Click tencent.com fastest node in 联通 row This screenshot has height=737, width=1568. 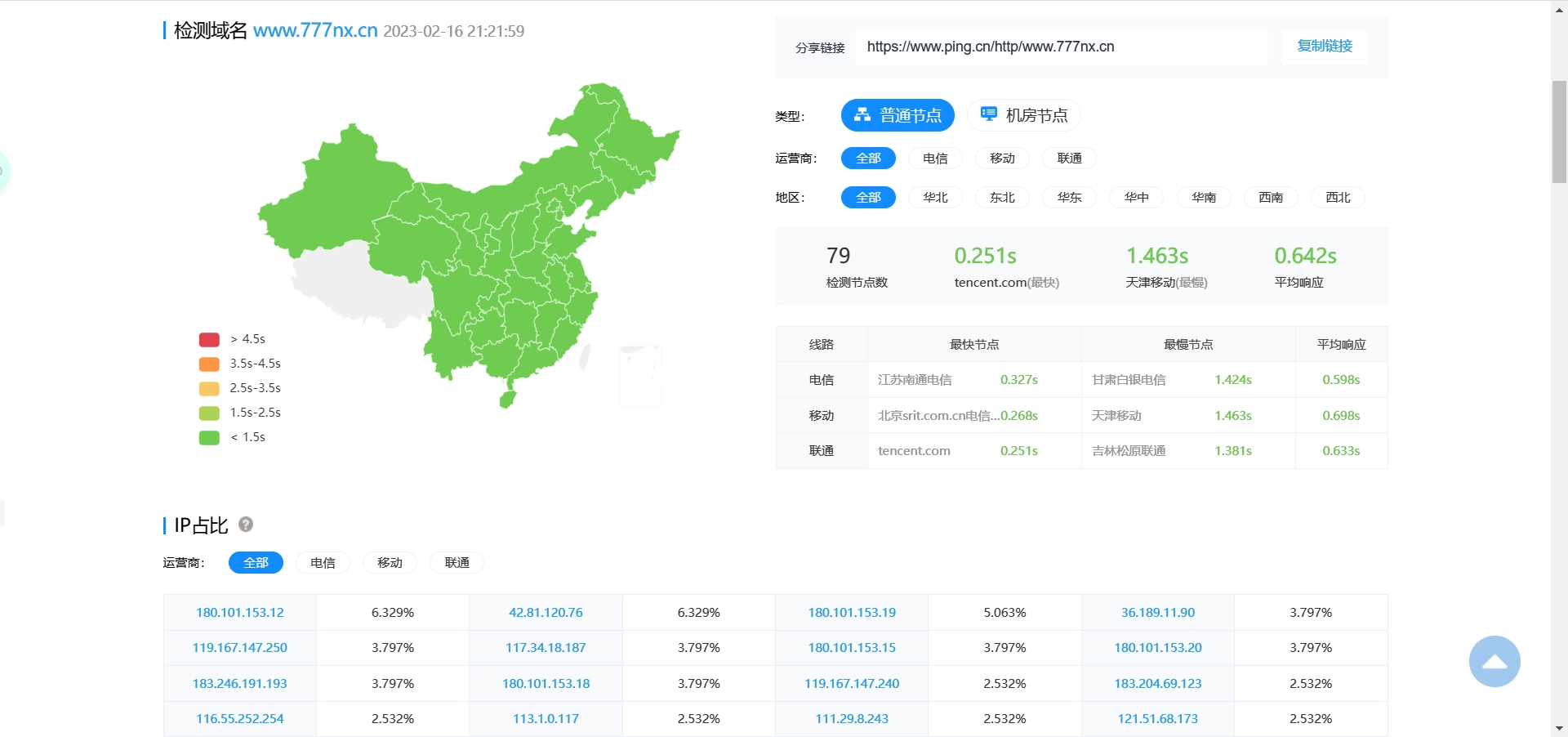(x=914, y=451)
